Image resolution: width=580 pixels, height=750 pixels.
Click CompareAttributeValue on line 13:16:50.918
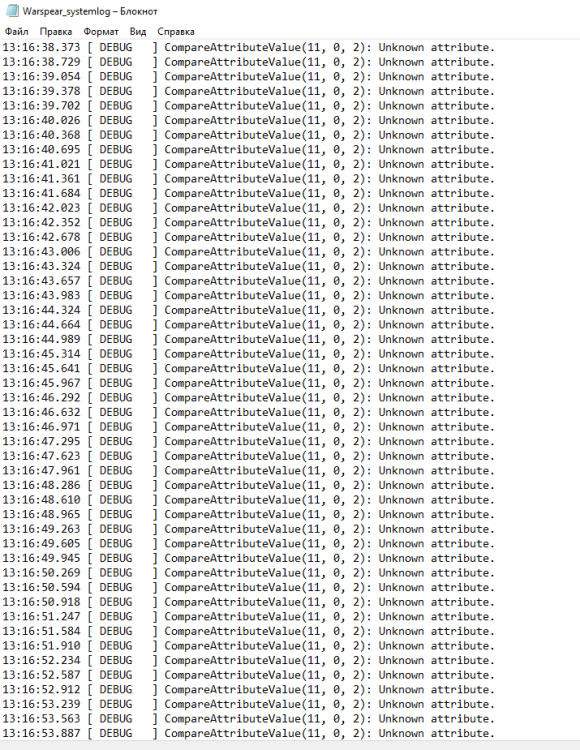click(x=232, y=602)
